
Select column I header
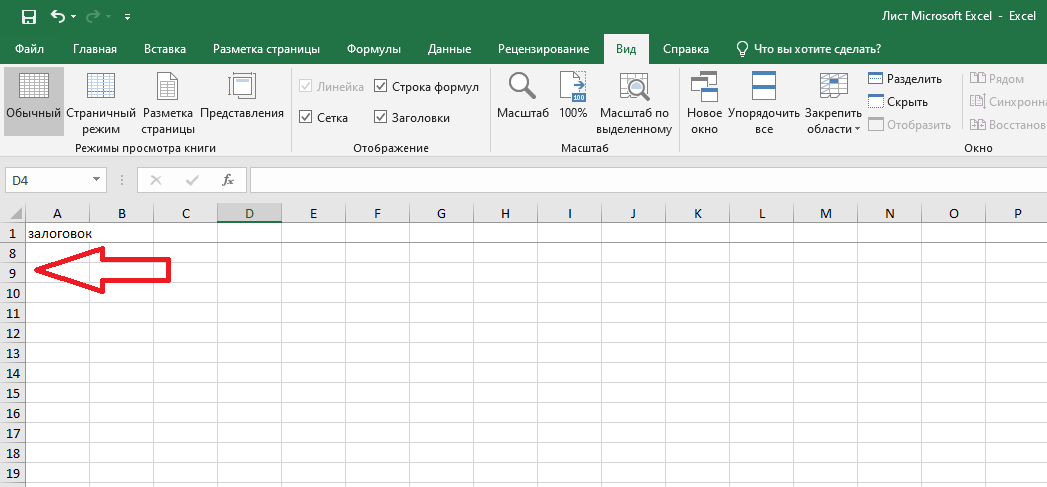570,214
